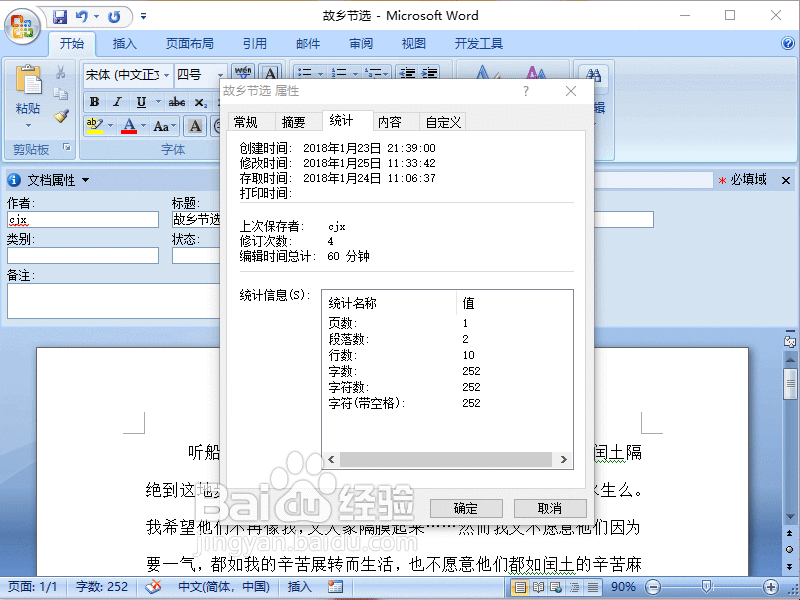Switch to the 插入 ribbon tab
This screenshot has height=600, width=800.
pyautogui.click(x=124, y=44)
